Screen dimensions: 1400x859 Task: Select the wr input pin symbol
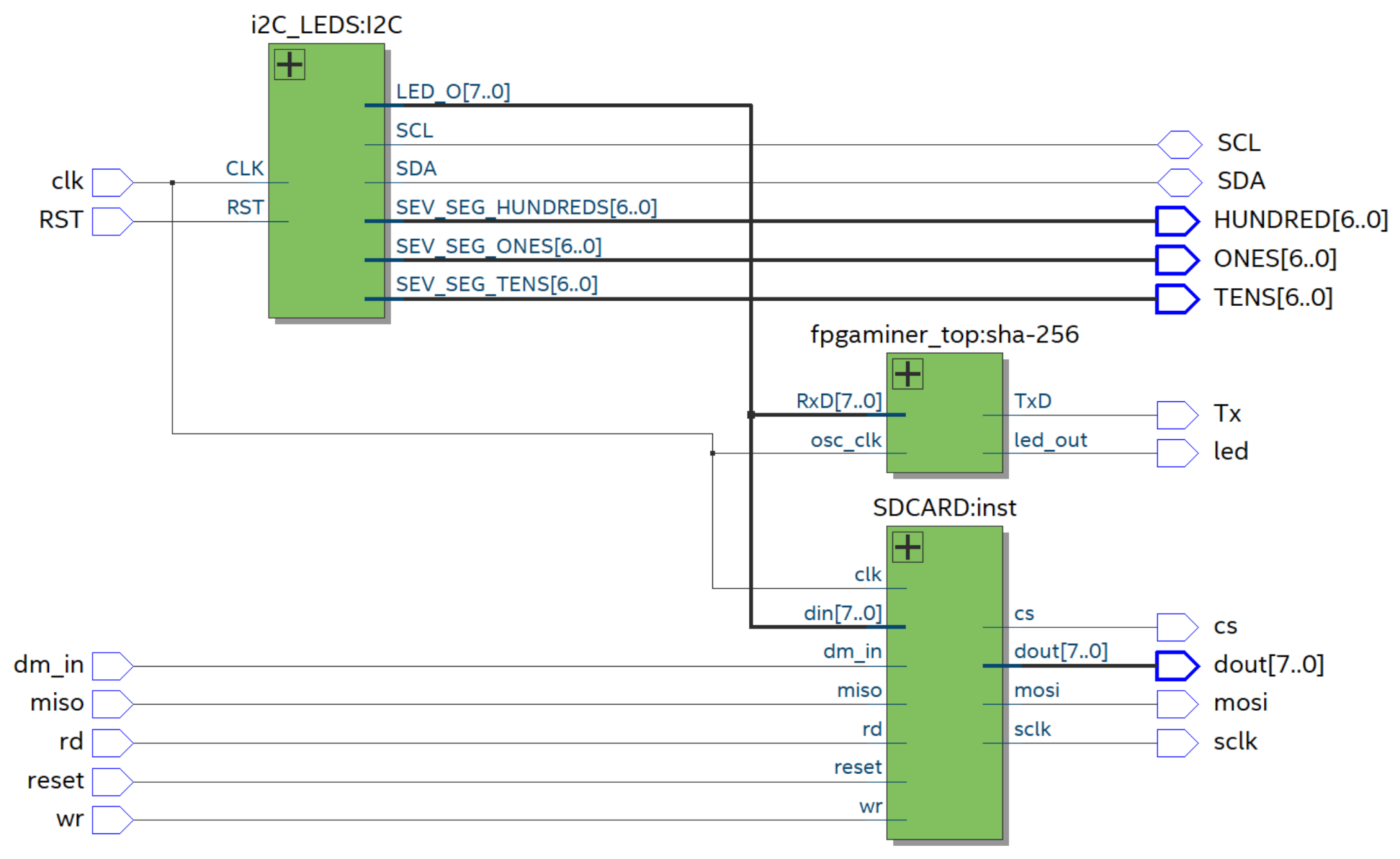pyautogui.click(x=112, y=820)
